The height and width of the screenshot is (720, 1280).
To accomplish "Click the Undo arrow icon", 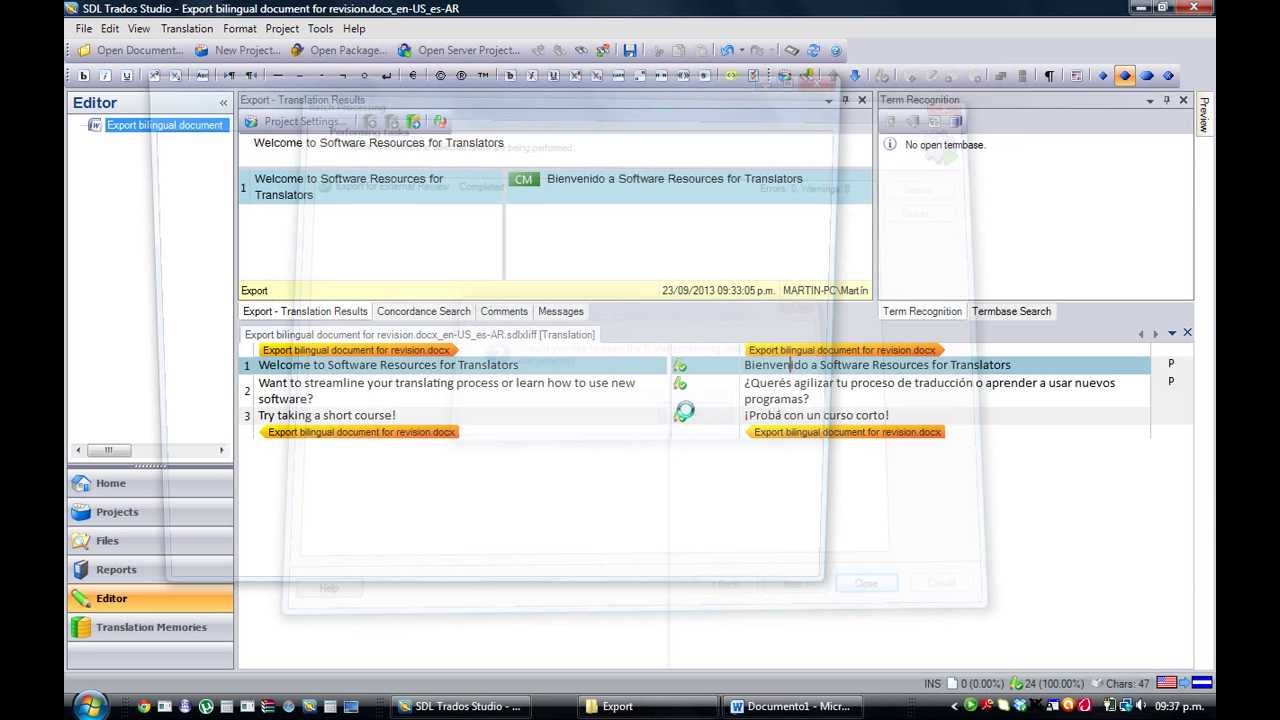I will [x=727, y=50].
